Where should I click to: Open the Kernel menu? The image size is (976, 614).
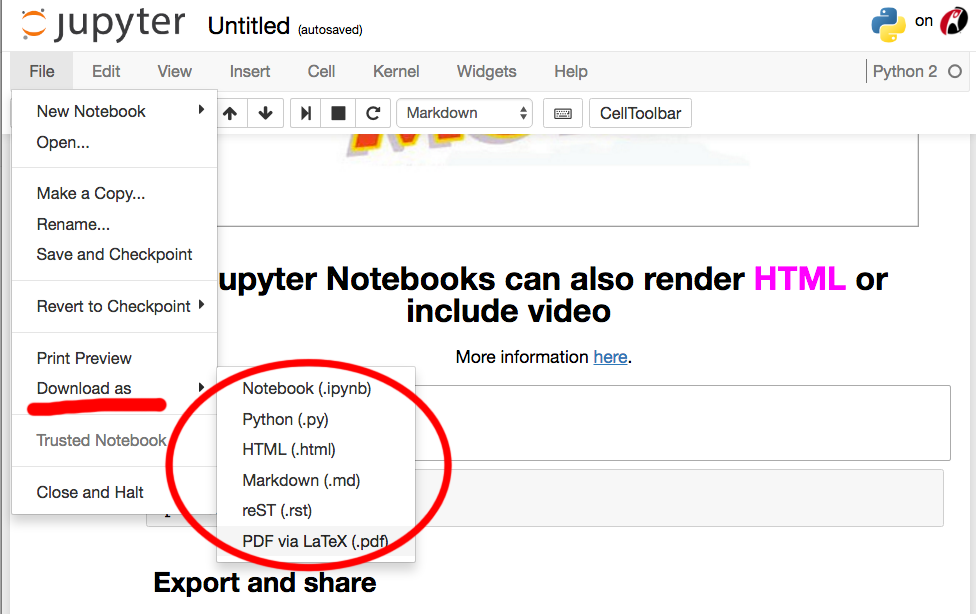(x=396, y=72)
